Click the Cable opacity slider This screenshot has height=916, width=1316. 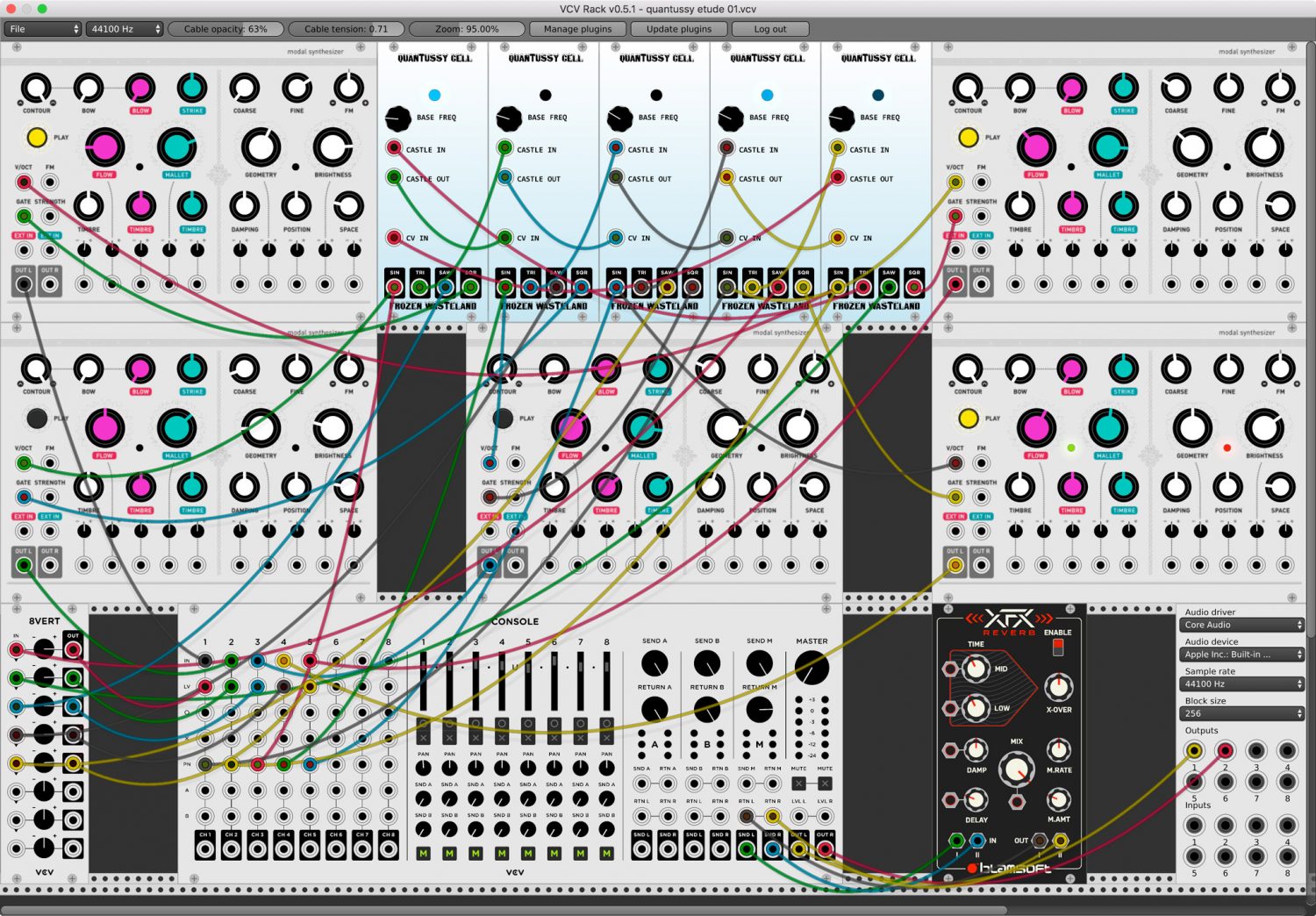tap(225, 29)
